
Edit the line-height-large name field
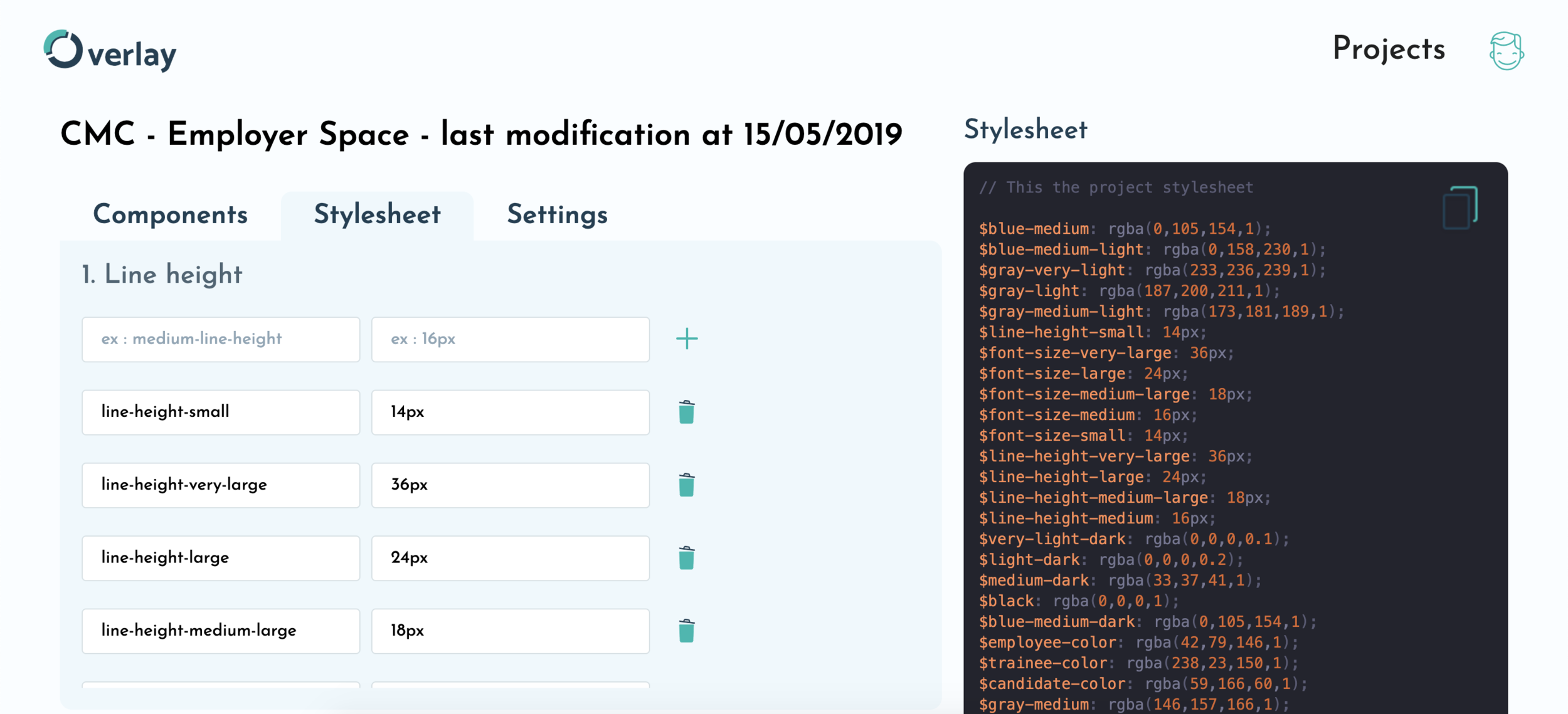click(x=221, y=558)
